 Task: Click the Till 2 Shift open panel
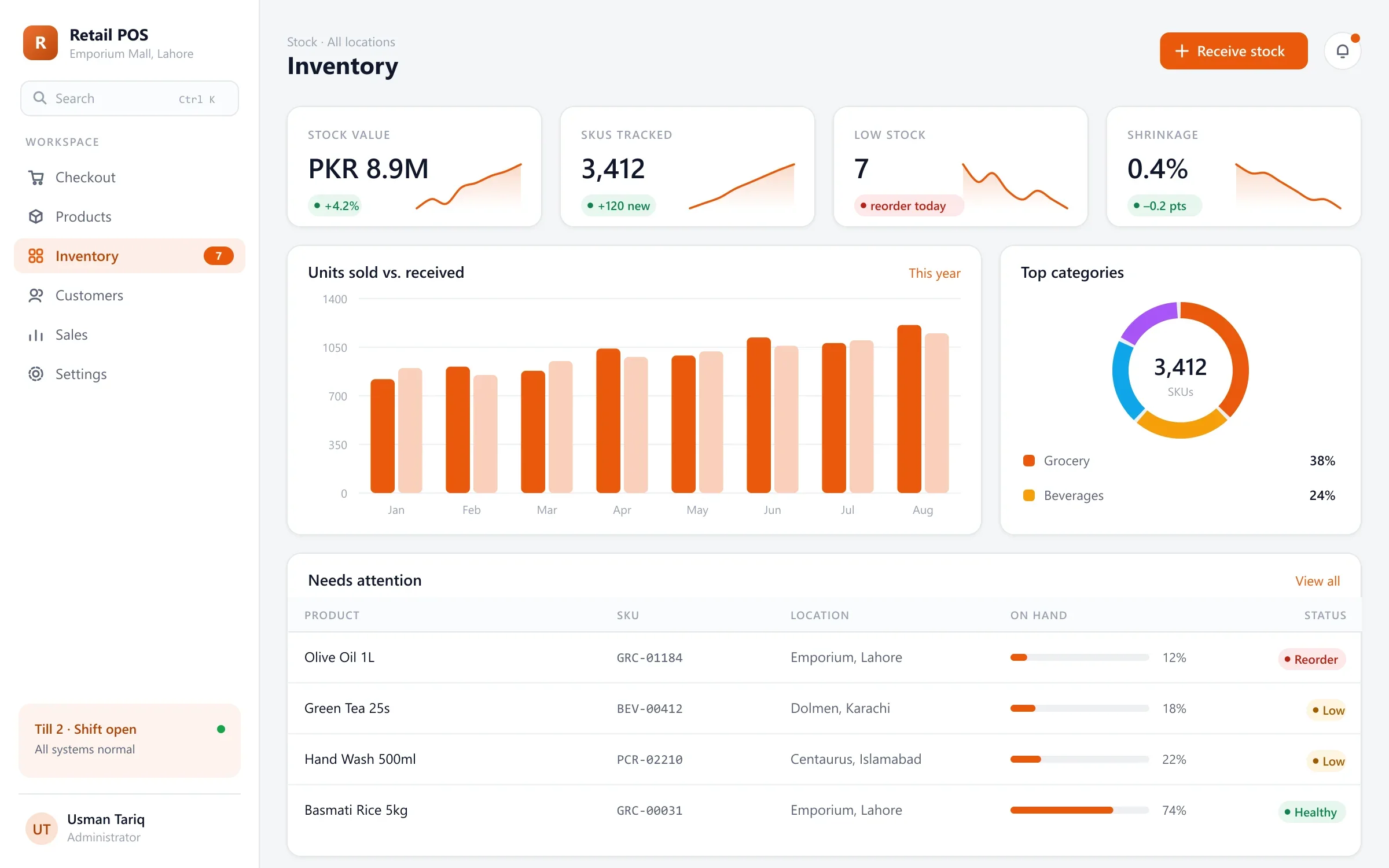[130, 740]
